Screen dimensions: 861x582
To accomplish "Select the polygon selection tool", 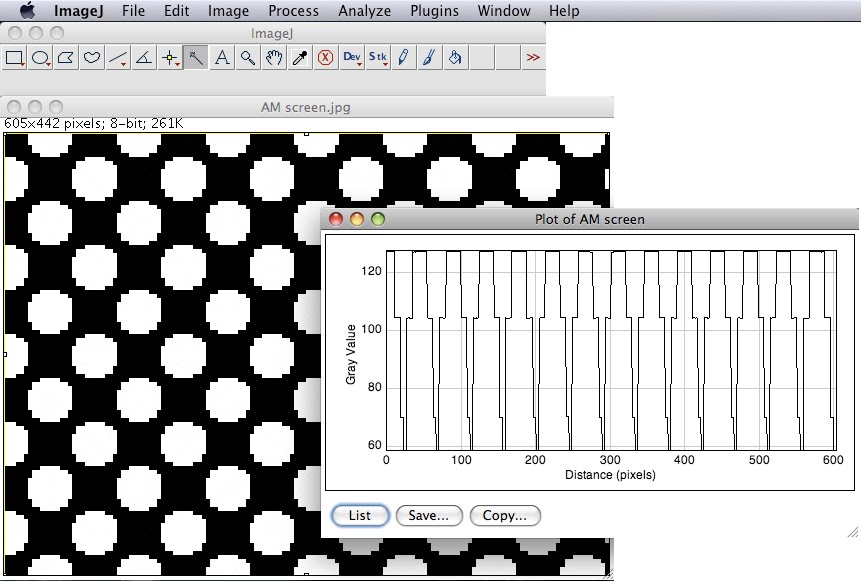I will click(66, 57).
